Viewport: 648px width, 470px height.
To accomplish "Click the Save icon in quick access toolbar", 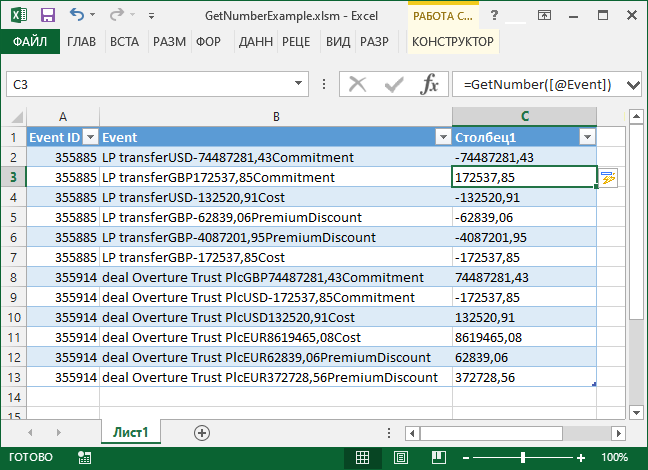I will pos(48,15).
